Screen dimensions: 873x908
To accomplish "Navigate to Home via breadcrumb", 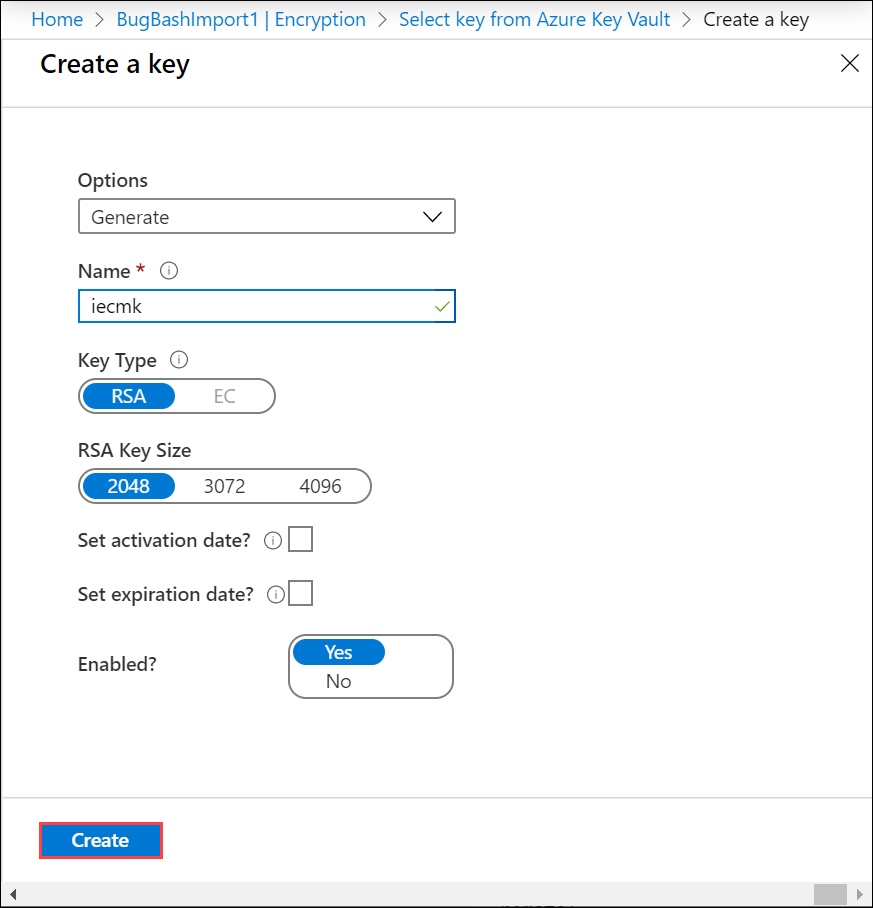I will [x=57, y=19].
